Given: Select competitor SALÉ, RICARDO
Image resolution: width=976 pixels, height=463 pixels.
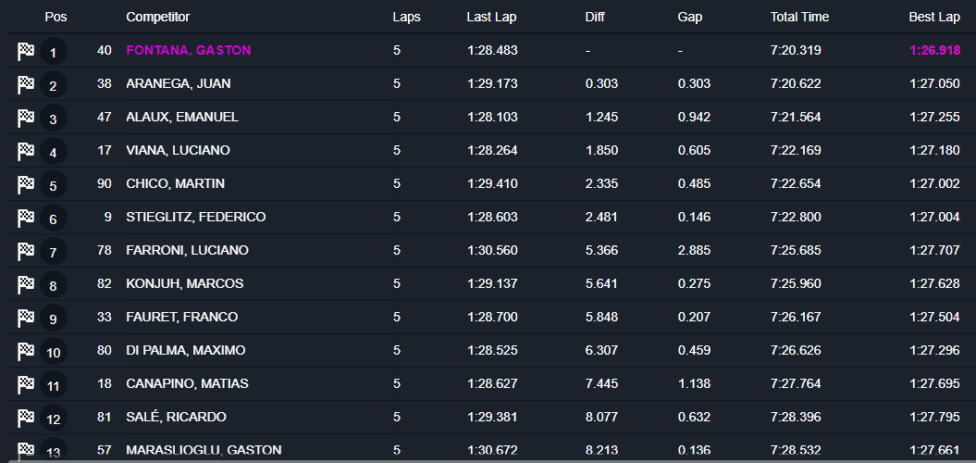Looking at the screenshot, I should click(x=176, y=417).
